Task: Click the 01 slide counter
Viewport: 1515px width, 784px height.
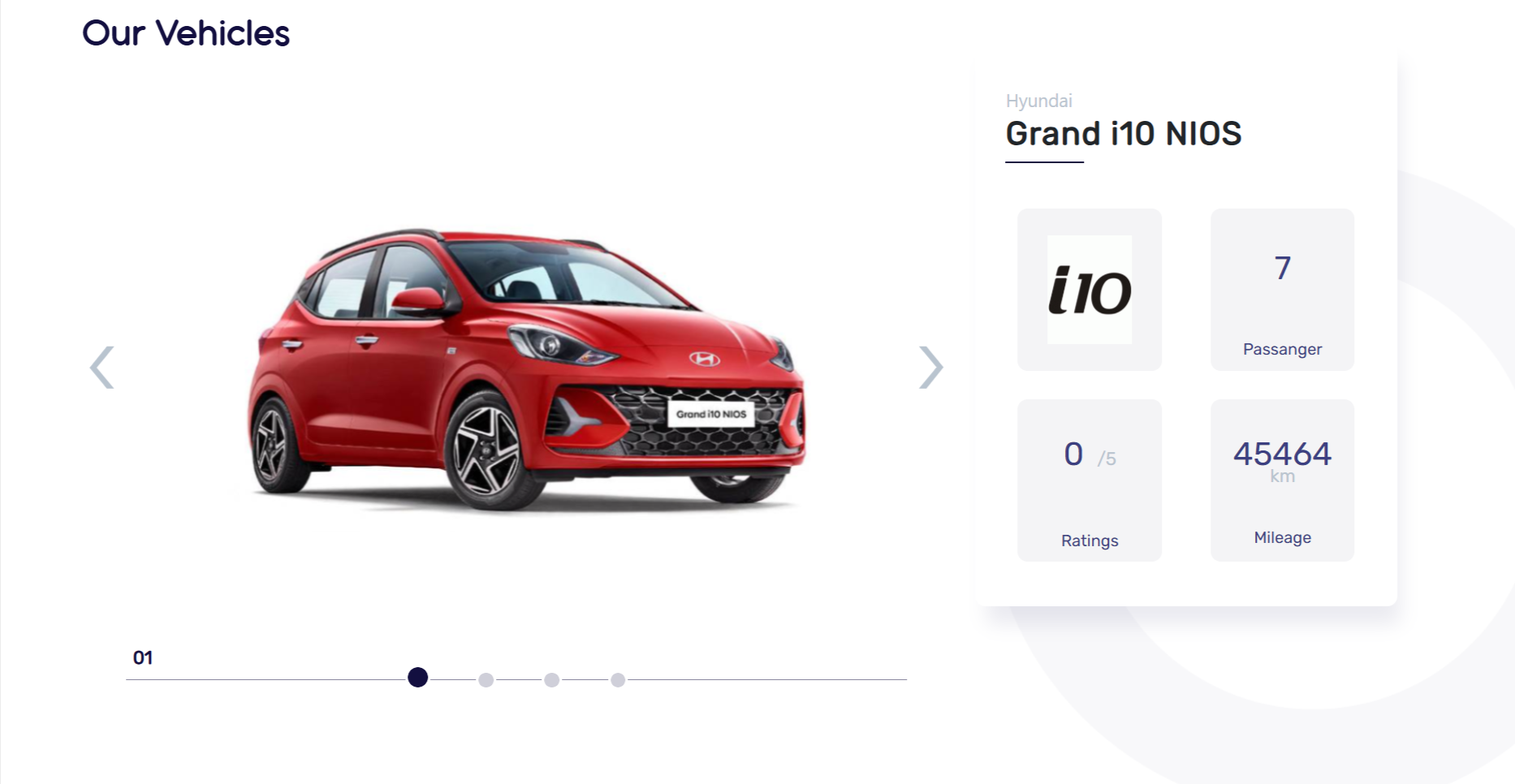Action: click(x=143, y=657)
